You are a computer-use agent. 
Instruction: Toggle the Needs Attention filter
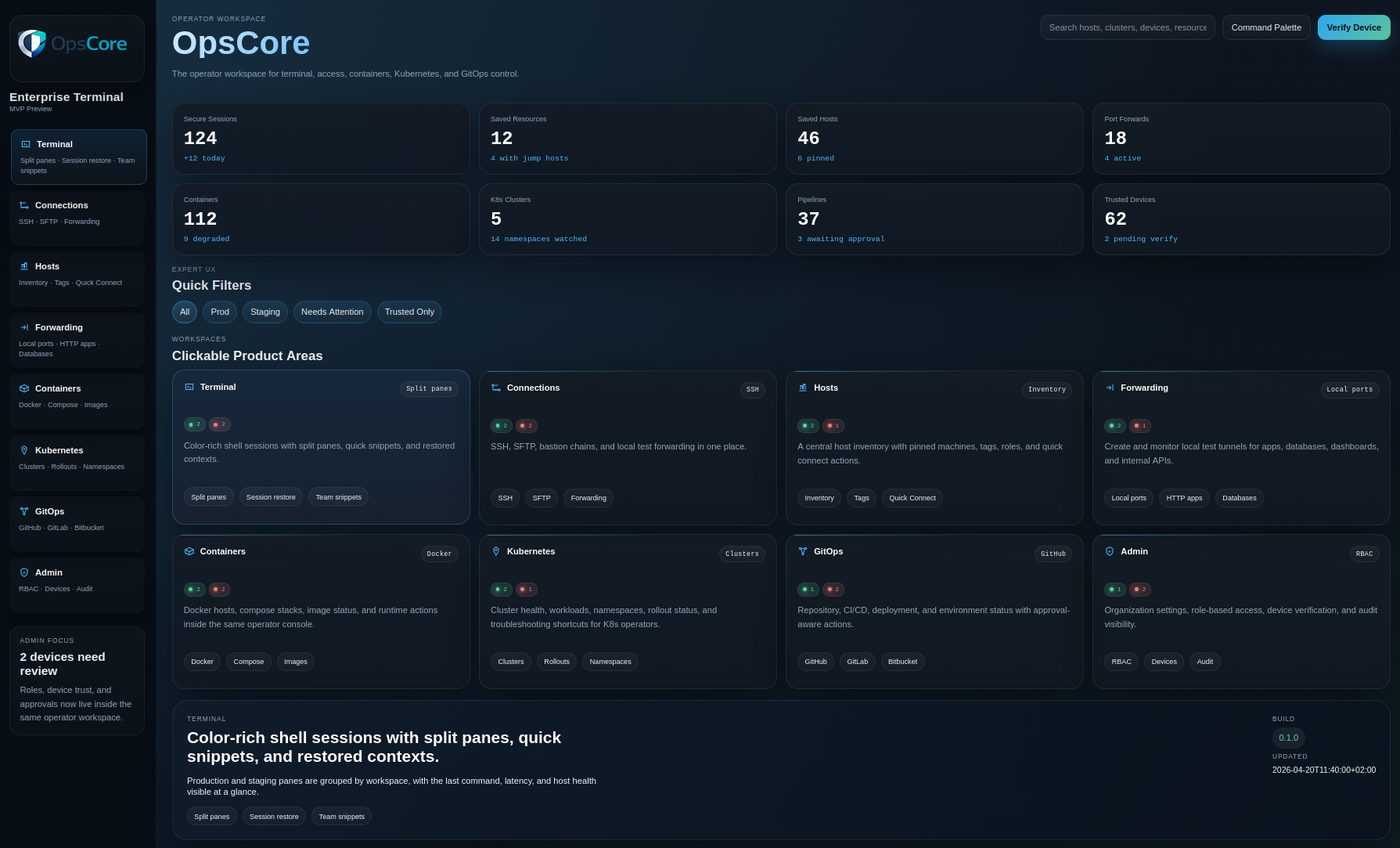point(332,312)
